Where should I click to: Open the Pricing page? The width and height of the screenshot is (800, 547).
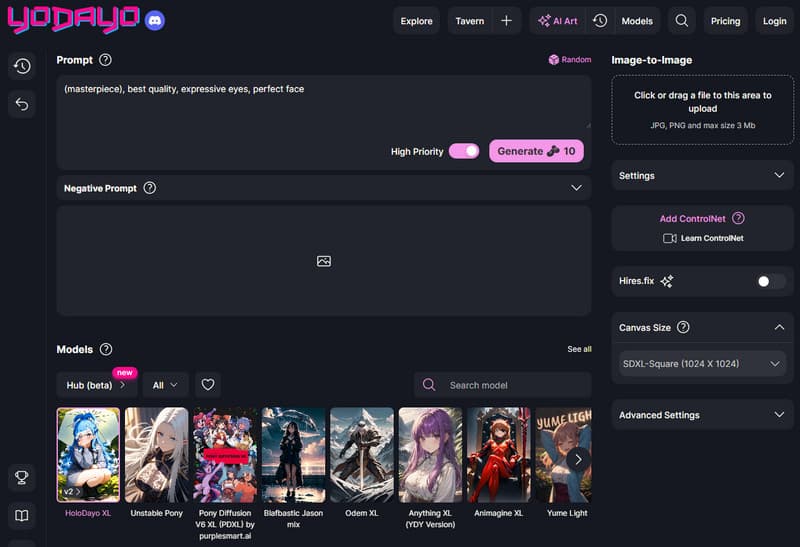(725, 21)
